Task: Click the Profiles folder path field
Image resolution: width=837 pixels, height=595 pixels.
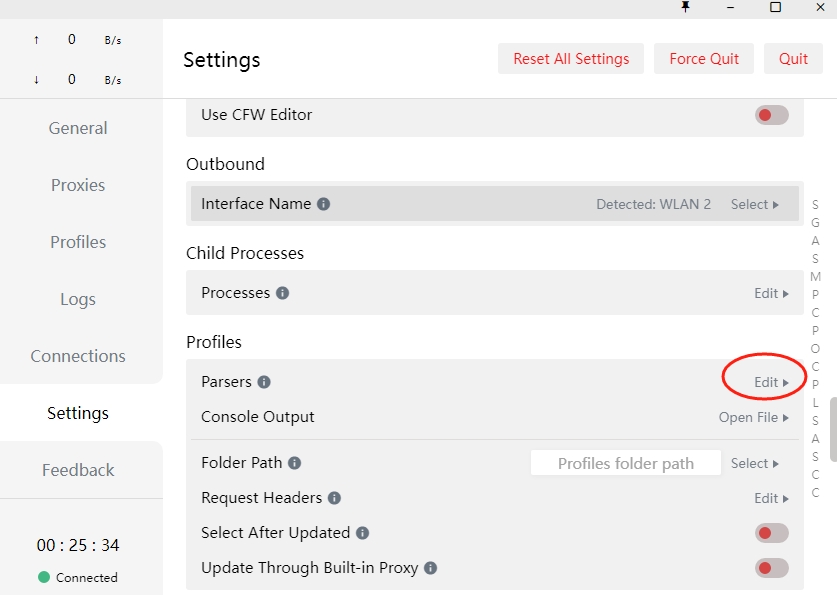Action: [626, 463]
